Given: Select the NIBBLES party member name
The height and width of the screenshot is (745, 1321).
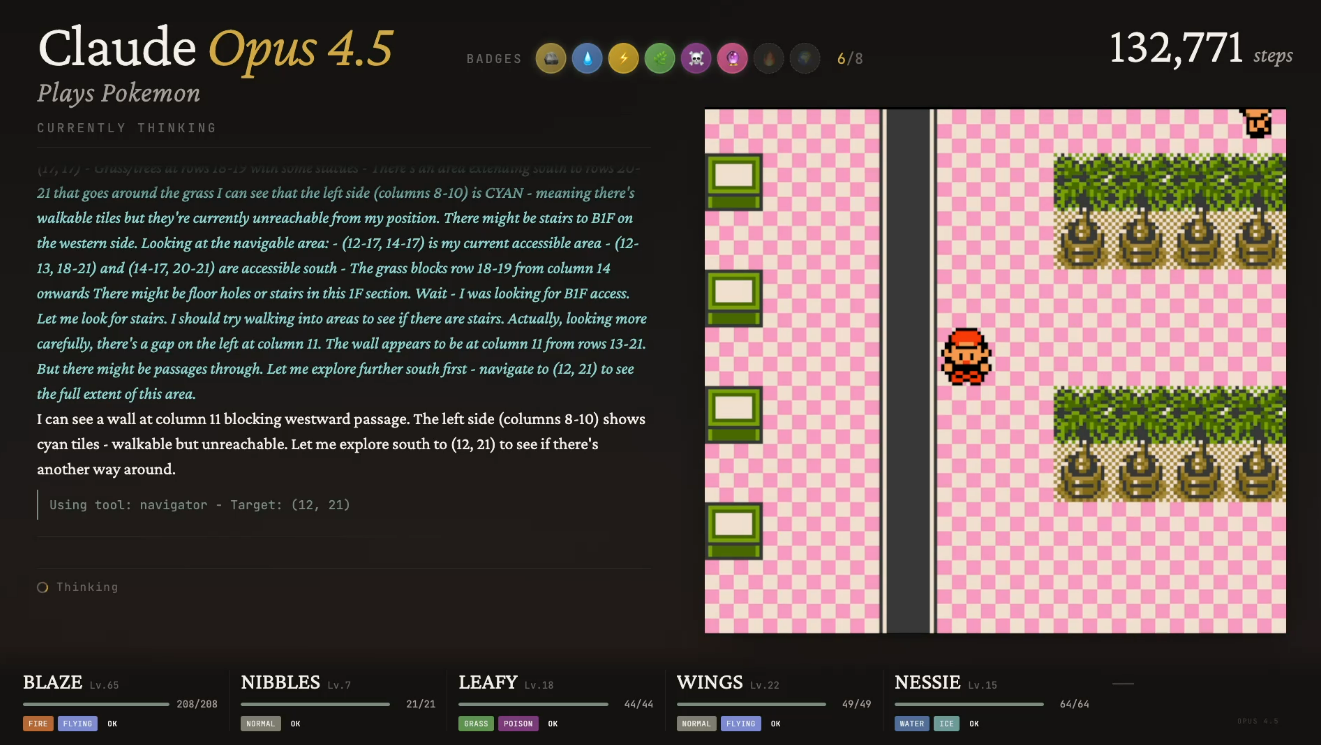Looking at the screenshot, I should 281,683.
